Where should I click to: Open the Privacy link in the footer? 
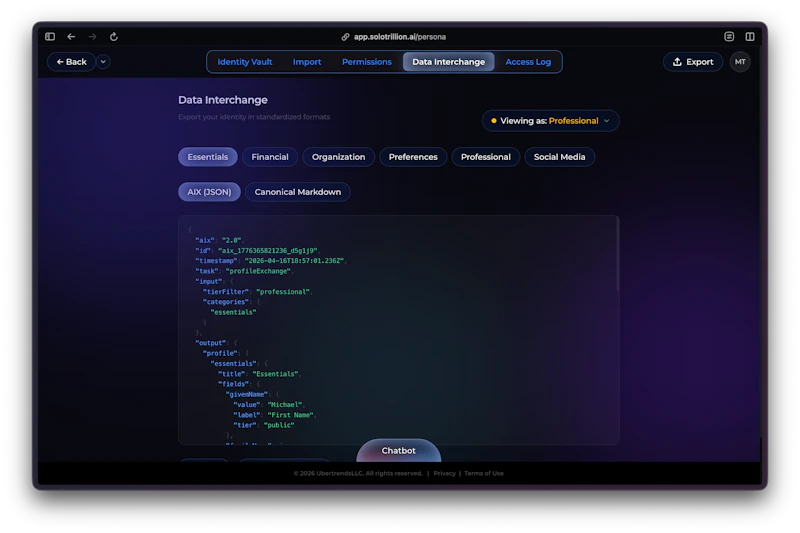click(x=444, y=473)
